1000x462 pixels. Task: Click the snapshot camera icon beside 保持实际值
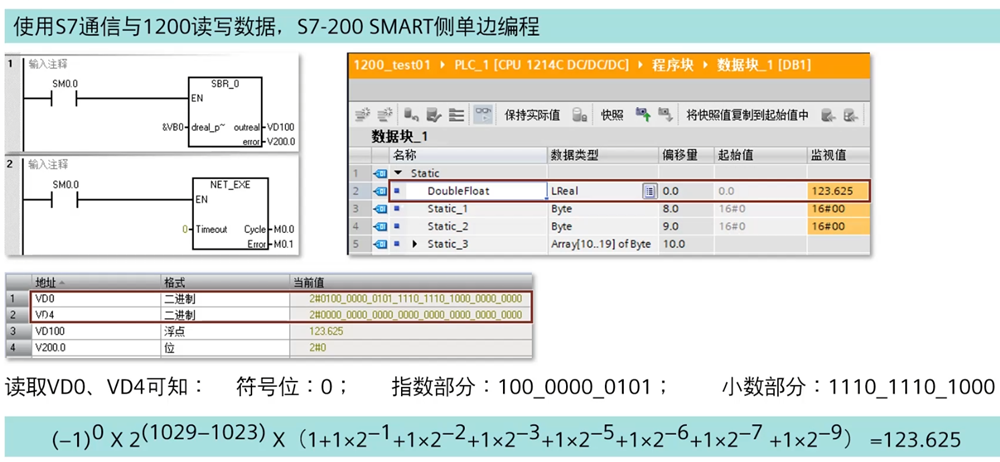579,115
